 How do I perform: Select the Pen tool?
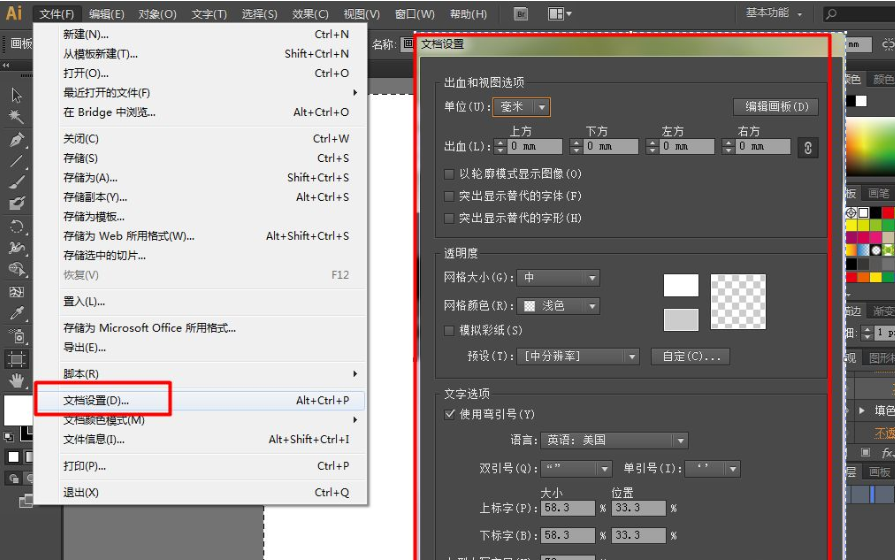16,139
